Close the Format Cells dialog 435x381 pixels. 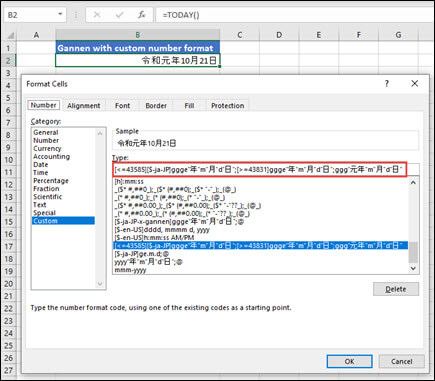414,83
